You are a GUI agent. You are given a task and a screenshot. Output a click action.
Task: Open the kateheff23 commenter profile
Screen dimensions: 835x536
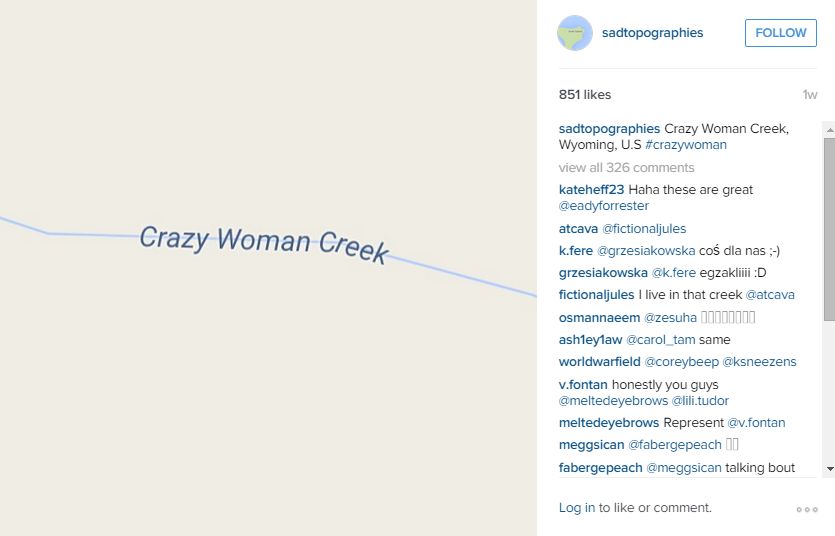(x=591, y=190)
